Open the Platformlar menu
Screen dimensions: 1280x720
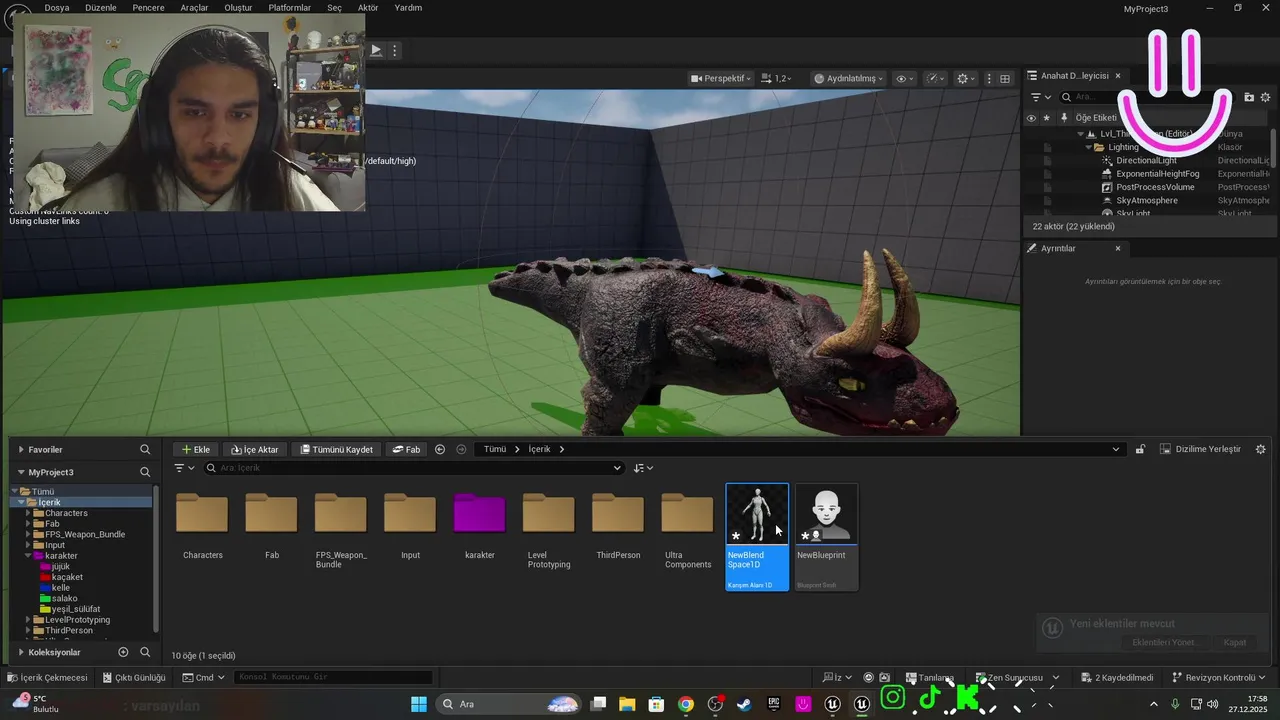coord(289,8)
